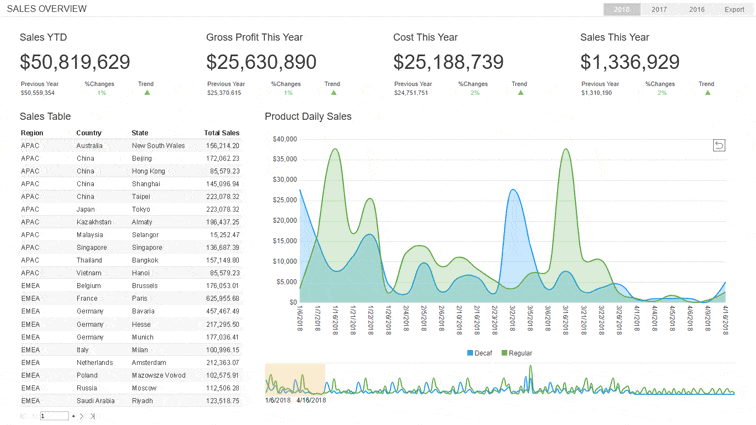Viewport: 756px width, 425px height.
Task: Click Cost This Year trend arrow
Action: tap(521, 93)
